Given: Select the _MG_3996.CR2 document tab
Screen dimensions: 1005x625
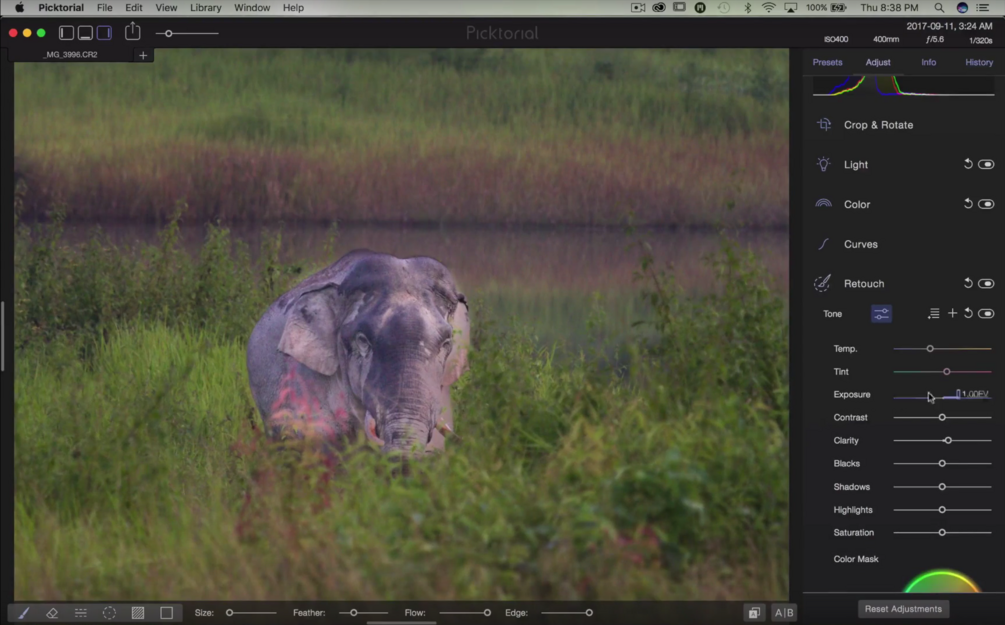Looking at the screenshot, I should (x=71, y=55).
